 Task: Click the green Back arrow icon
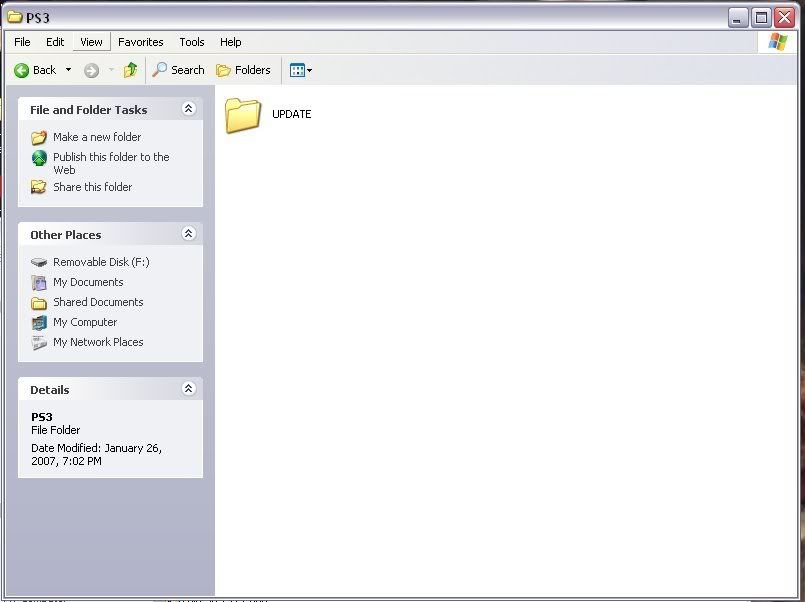coord(22,70)
